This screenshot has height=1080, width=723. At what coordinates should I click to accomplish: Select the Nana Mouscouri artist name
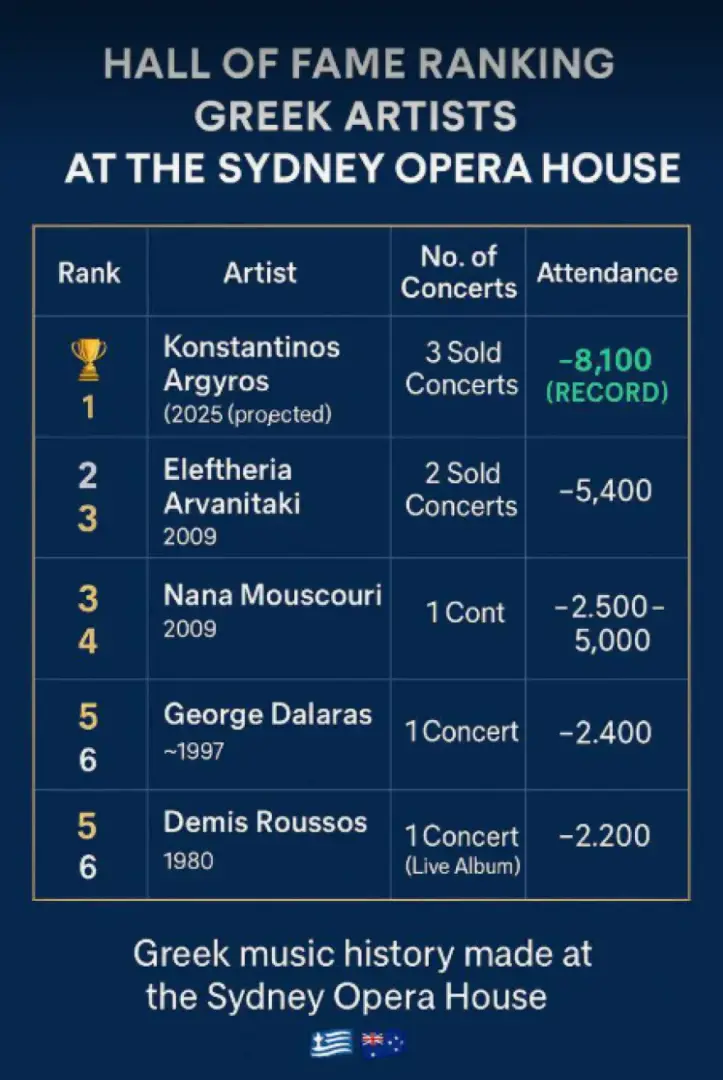272,595
